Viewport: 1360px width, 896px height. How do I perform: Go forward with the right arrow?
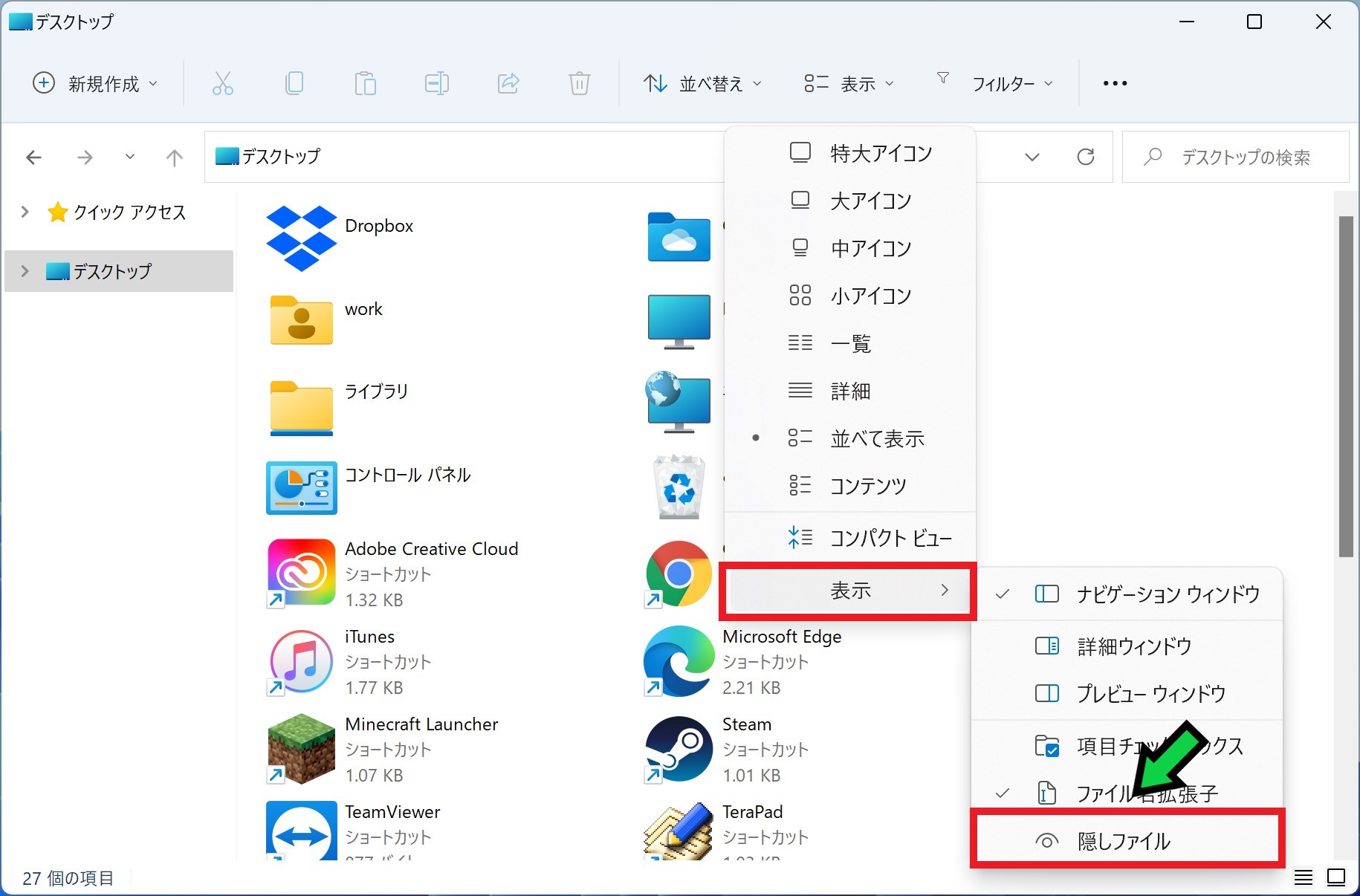pyautogui.click(x=85, y=157)
